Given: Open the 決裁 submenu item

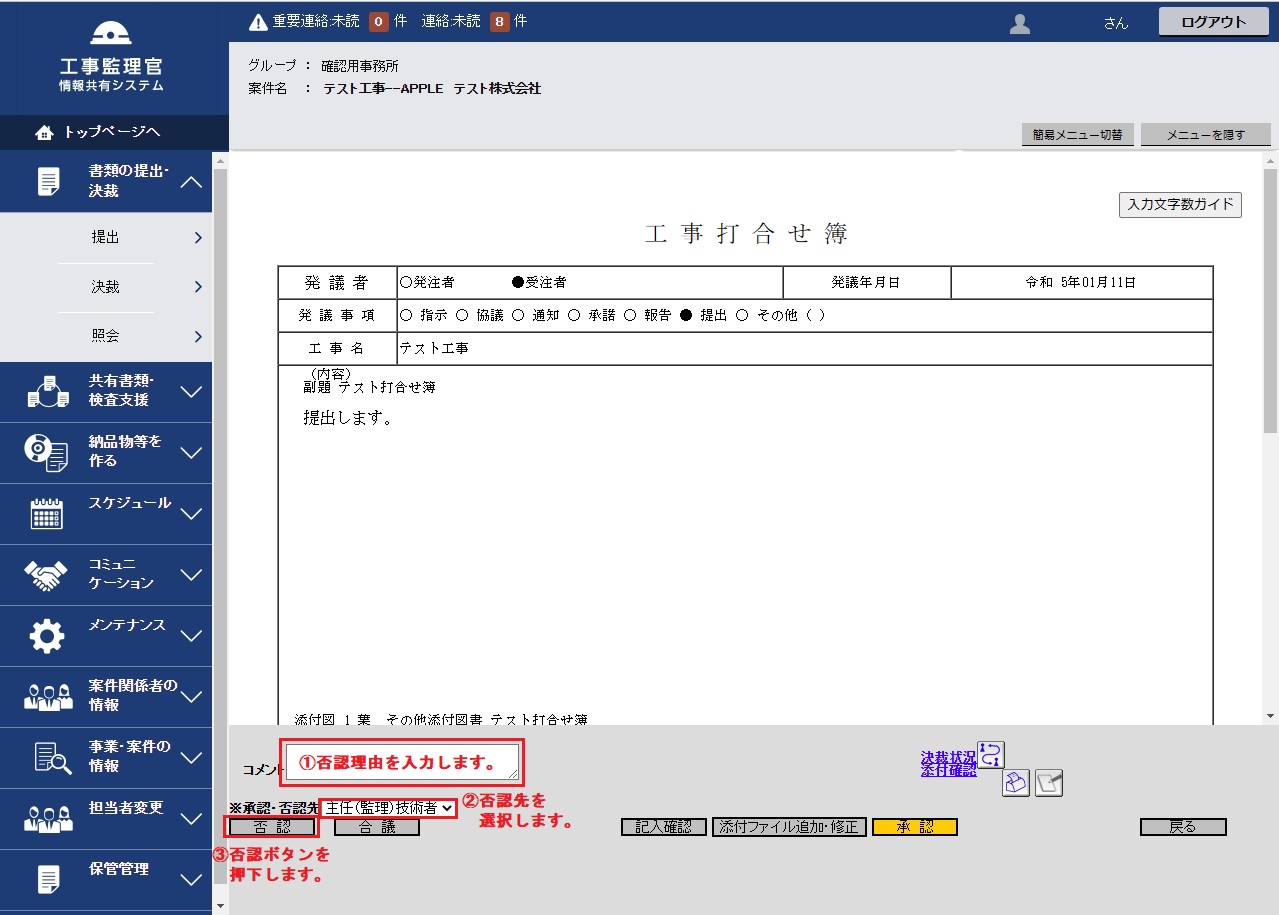Looking at the screenshot, I should [106, 287].
